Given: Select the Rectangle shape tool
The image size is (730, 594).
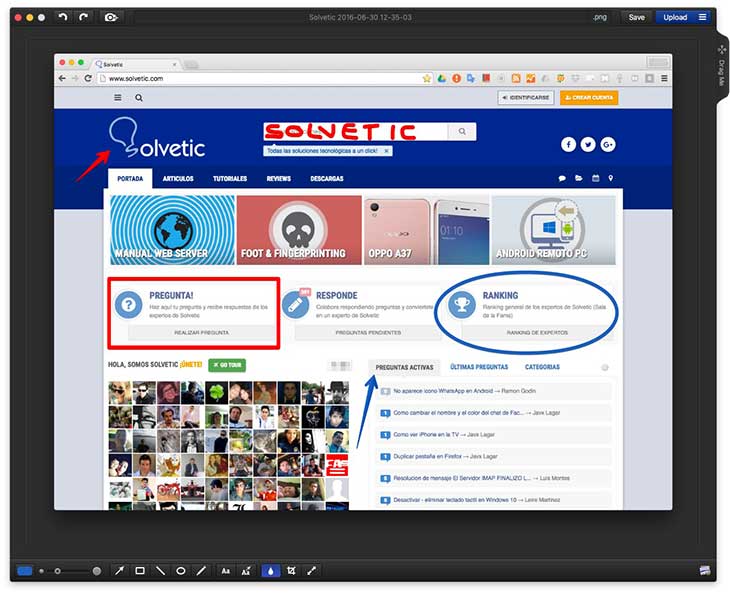Looking at the screenshot, I should (x=140, y=571).
